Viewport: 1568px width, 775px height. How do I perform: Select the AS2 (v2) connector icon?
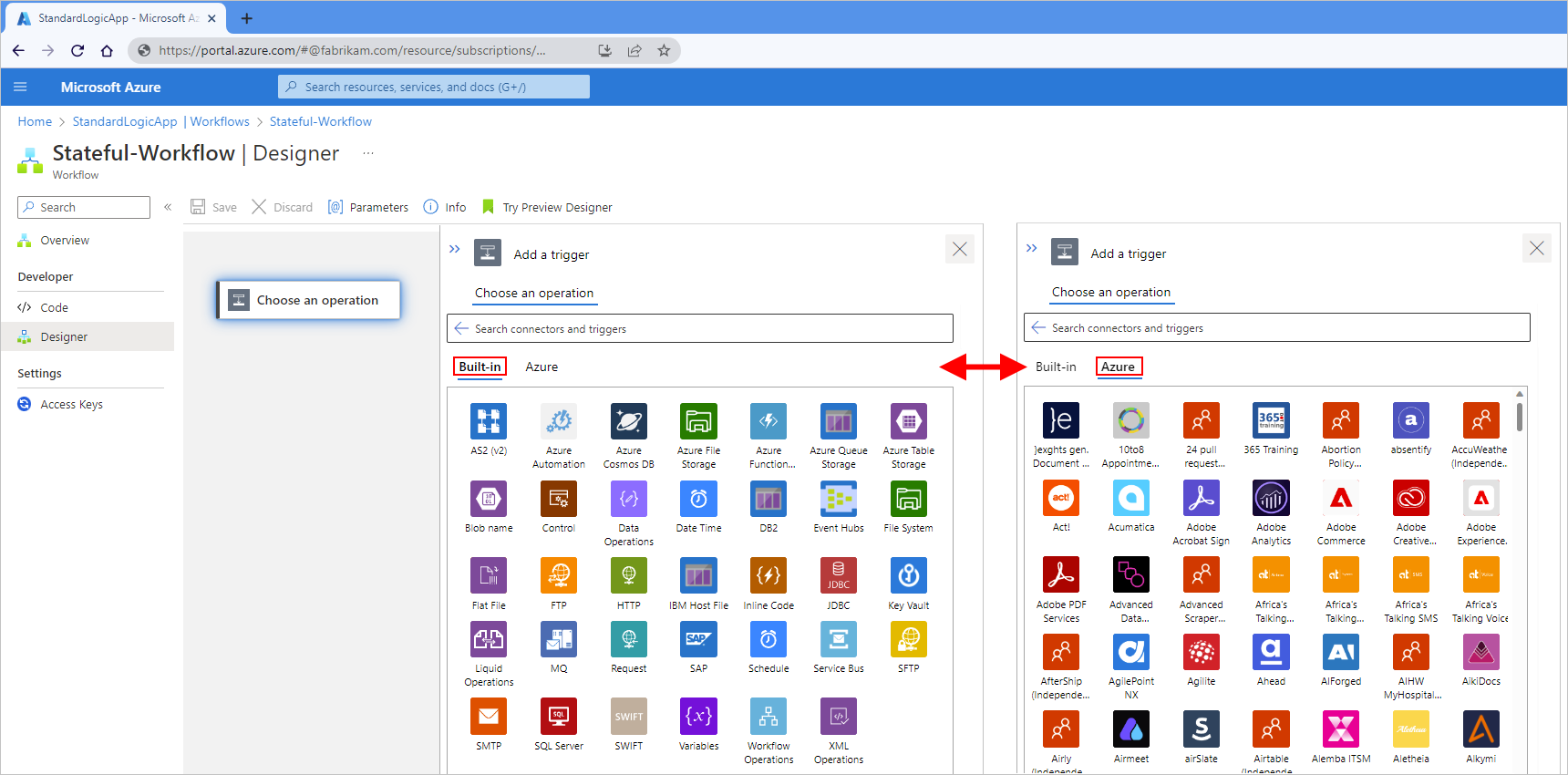click(489, 421)
